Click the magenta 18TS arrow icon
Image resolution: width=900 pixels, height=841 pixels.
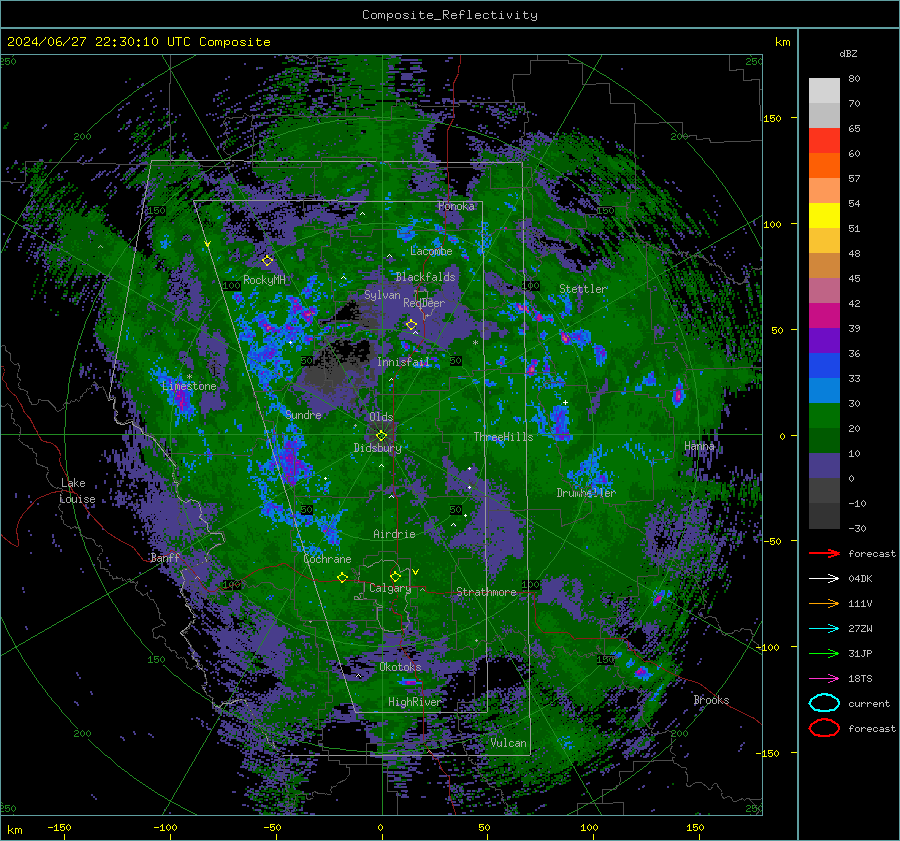[824, 679]
